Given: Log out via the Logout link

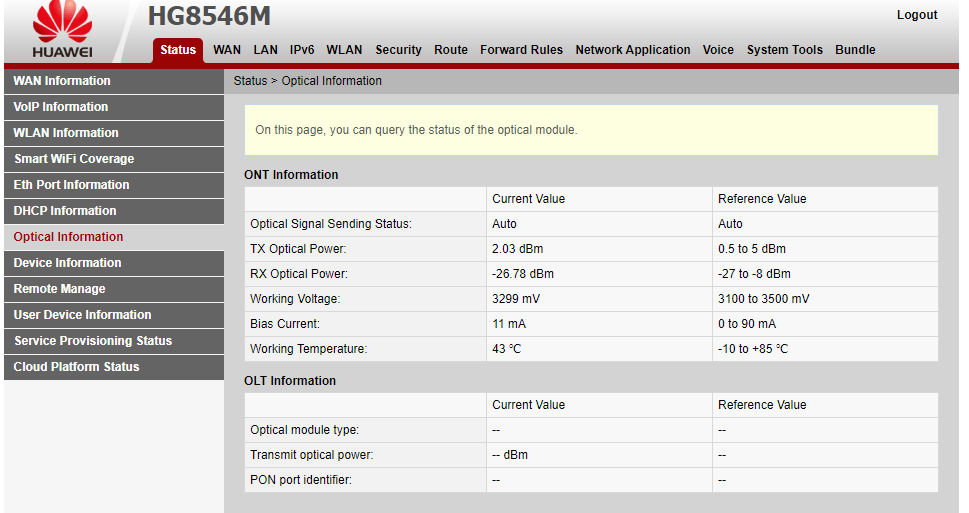Looking at the screenshot, I should coord(916,15).
